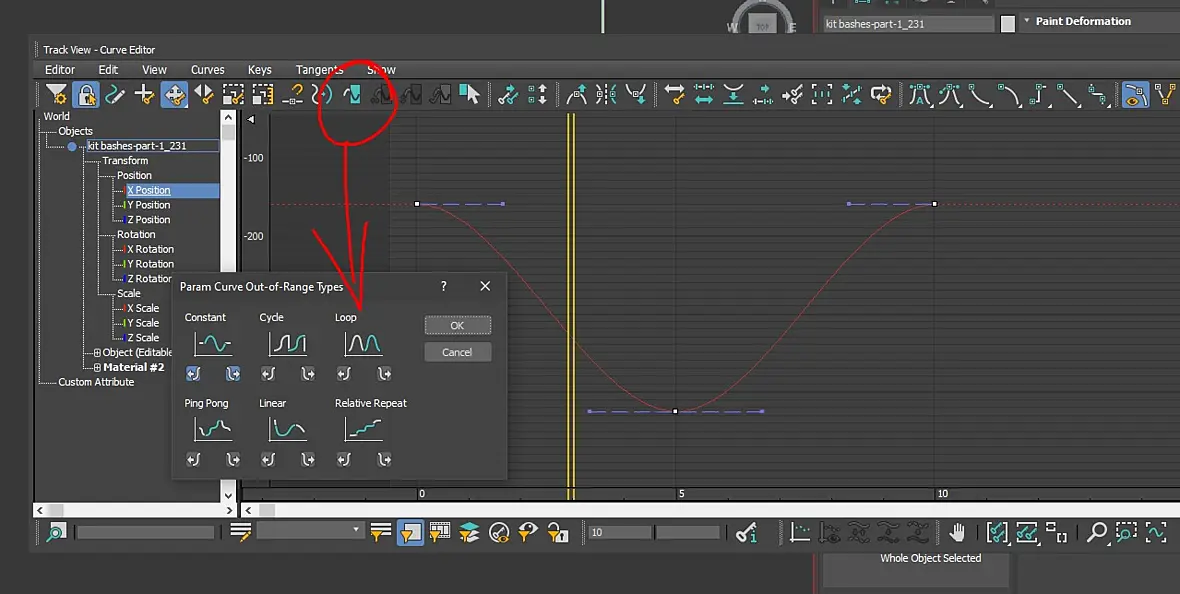1180x594 pixels.
Task: Toggle Show Tangents eye icon
Action: [x=1135, y=95]
